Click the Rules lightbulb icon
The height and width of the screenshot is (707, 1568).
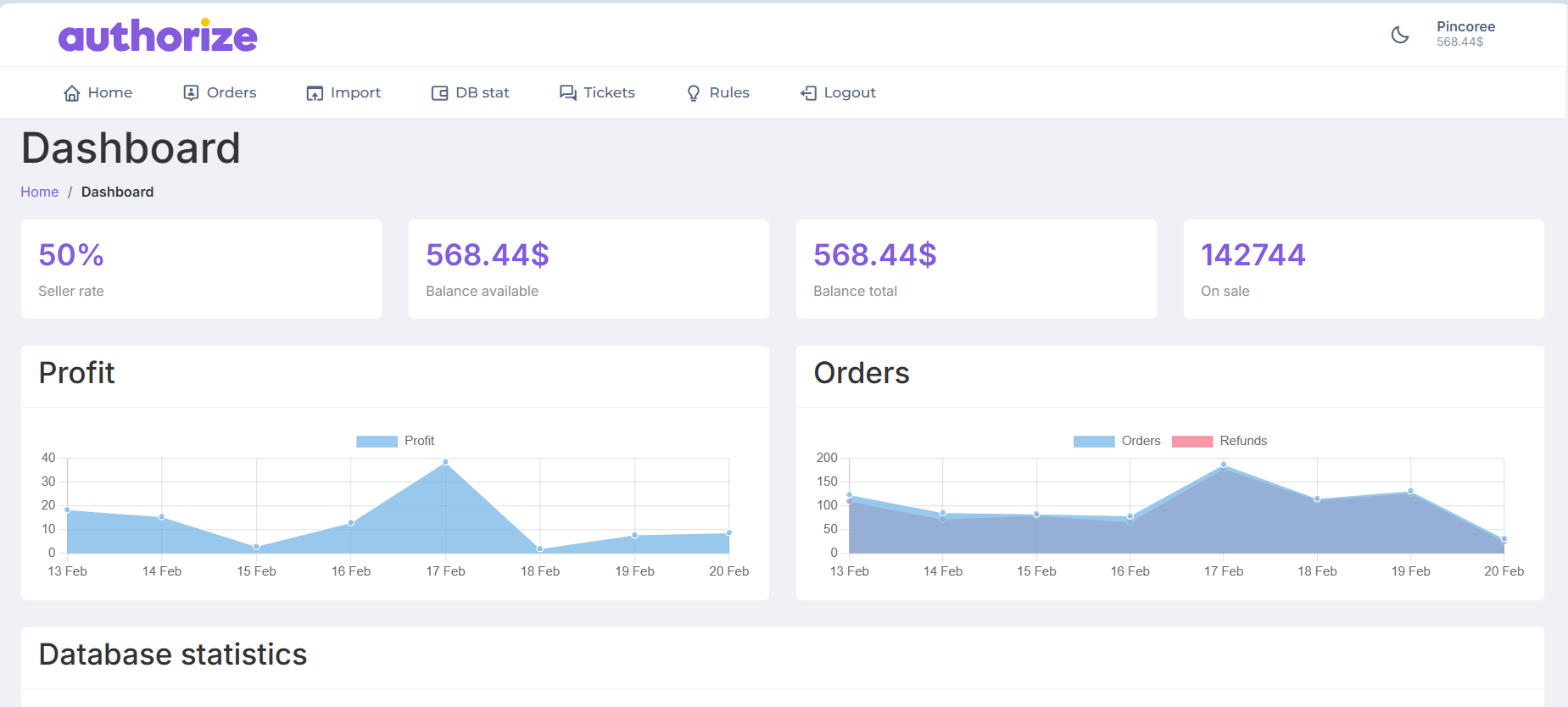coord(694,93)
